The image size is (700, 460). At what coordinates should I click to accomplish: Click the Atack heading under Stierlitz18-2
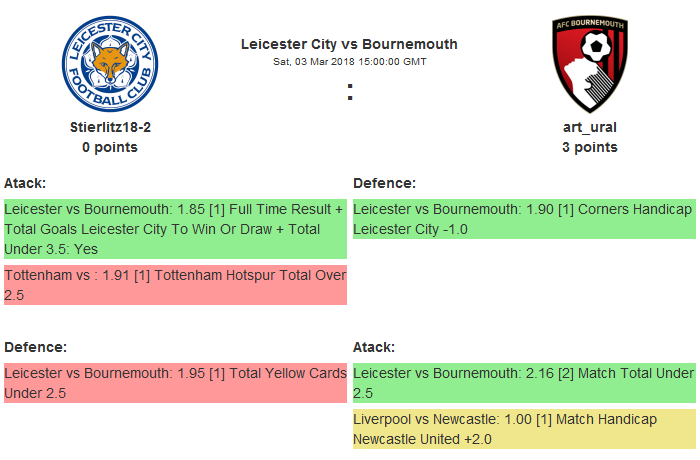(x=25, y=183)
